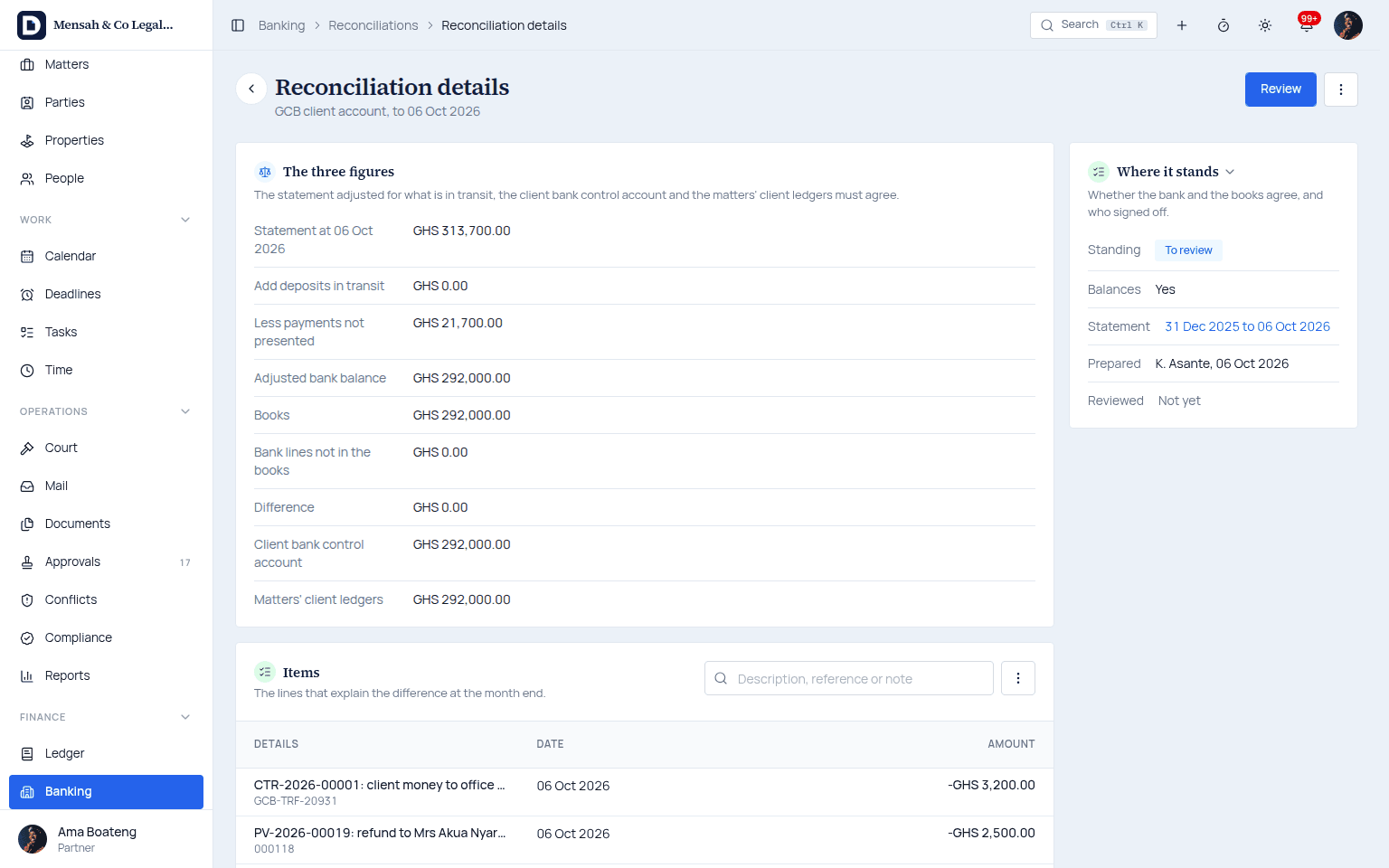Open the kebab menu beside Review

(x=1341, y=90)
